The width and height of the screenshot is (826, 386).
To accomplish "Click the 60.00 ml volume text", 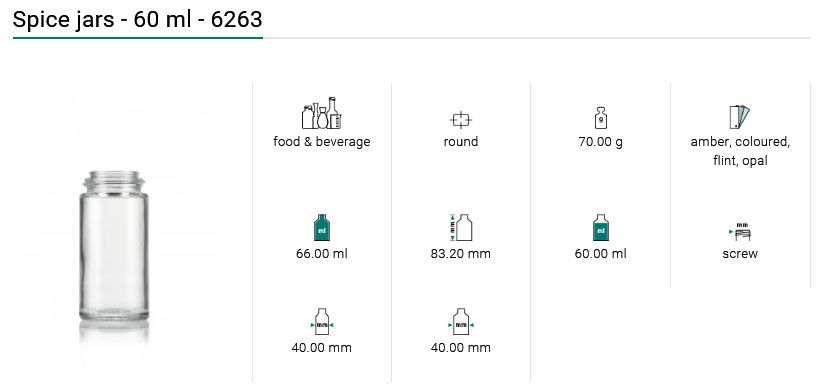I will (601, 253).
